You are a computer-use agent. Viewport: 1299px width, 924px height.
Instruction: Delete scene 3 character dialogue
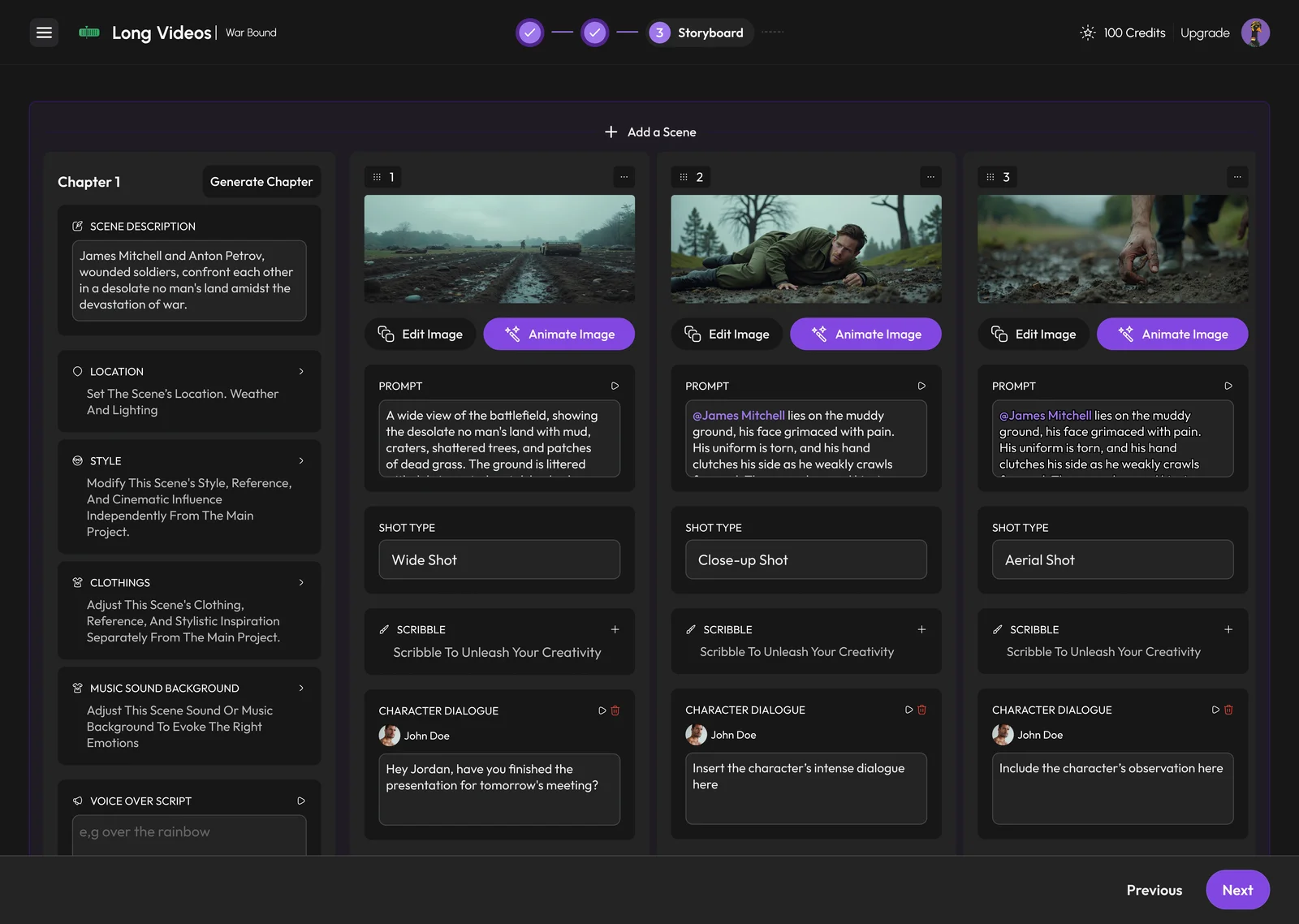1228,710
